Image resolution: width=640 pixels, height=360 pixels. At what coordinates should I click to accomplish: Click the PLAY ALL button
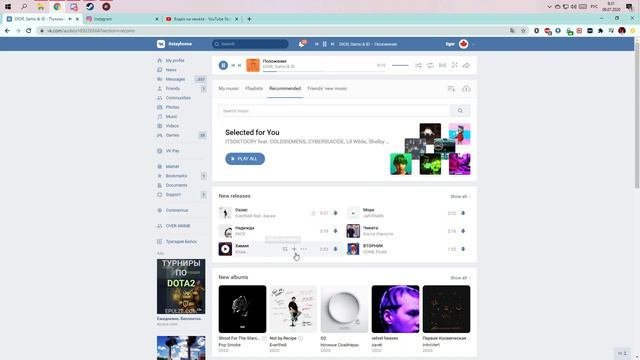245,159
